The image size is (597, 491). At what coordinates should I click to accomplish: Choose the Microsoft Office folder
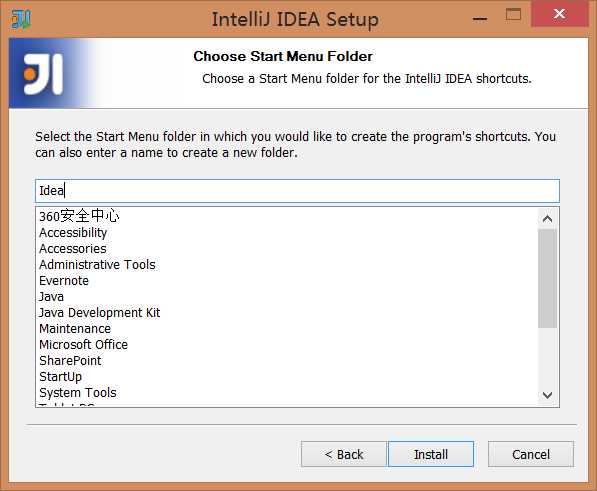pyautogui.click(x=83, y=344)
